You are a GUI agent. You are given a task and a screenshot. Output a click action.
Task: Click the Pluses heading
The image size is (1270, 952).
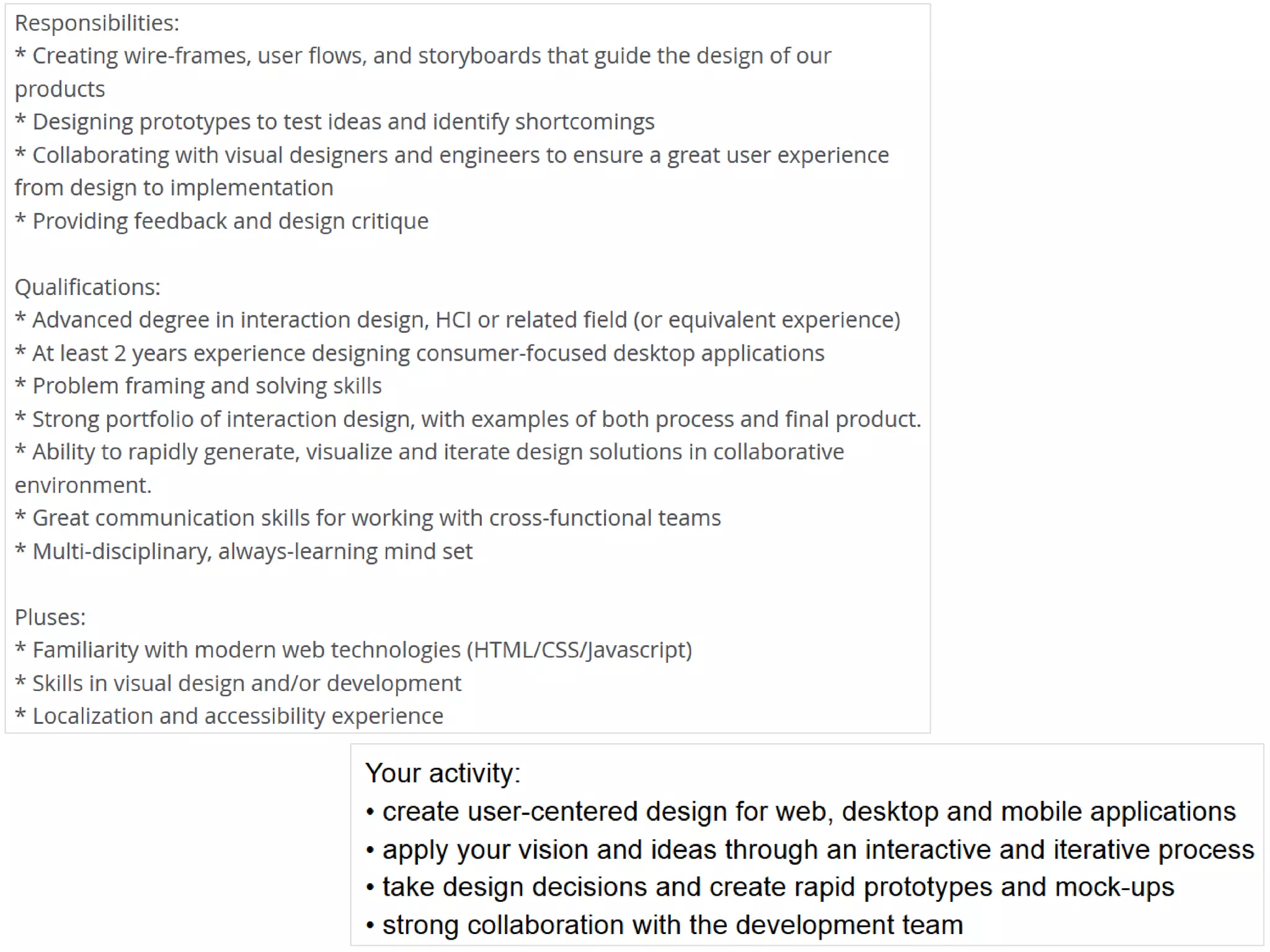50,617
